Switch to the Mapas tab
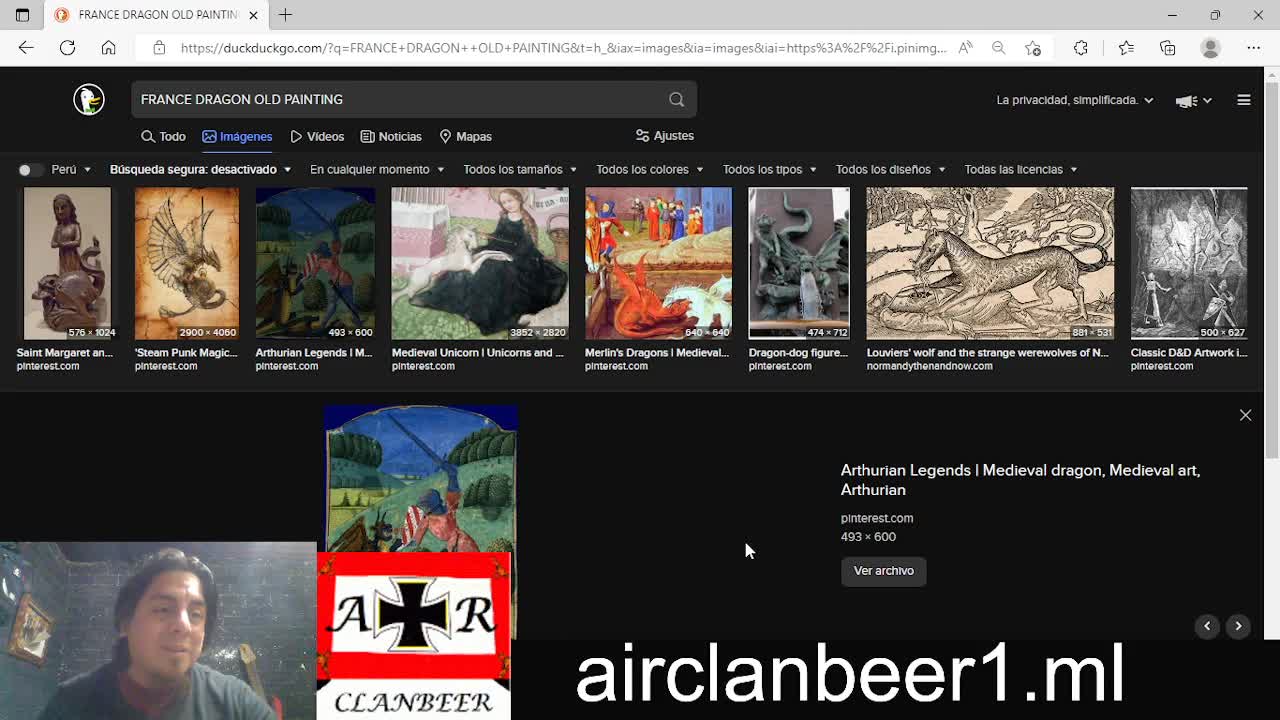The width and height of the screenshot is (1280, 720). pyautogui.click(x=465, y=136)
